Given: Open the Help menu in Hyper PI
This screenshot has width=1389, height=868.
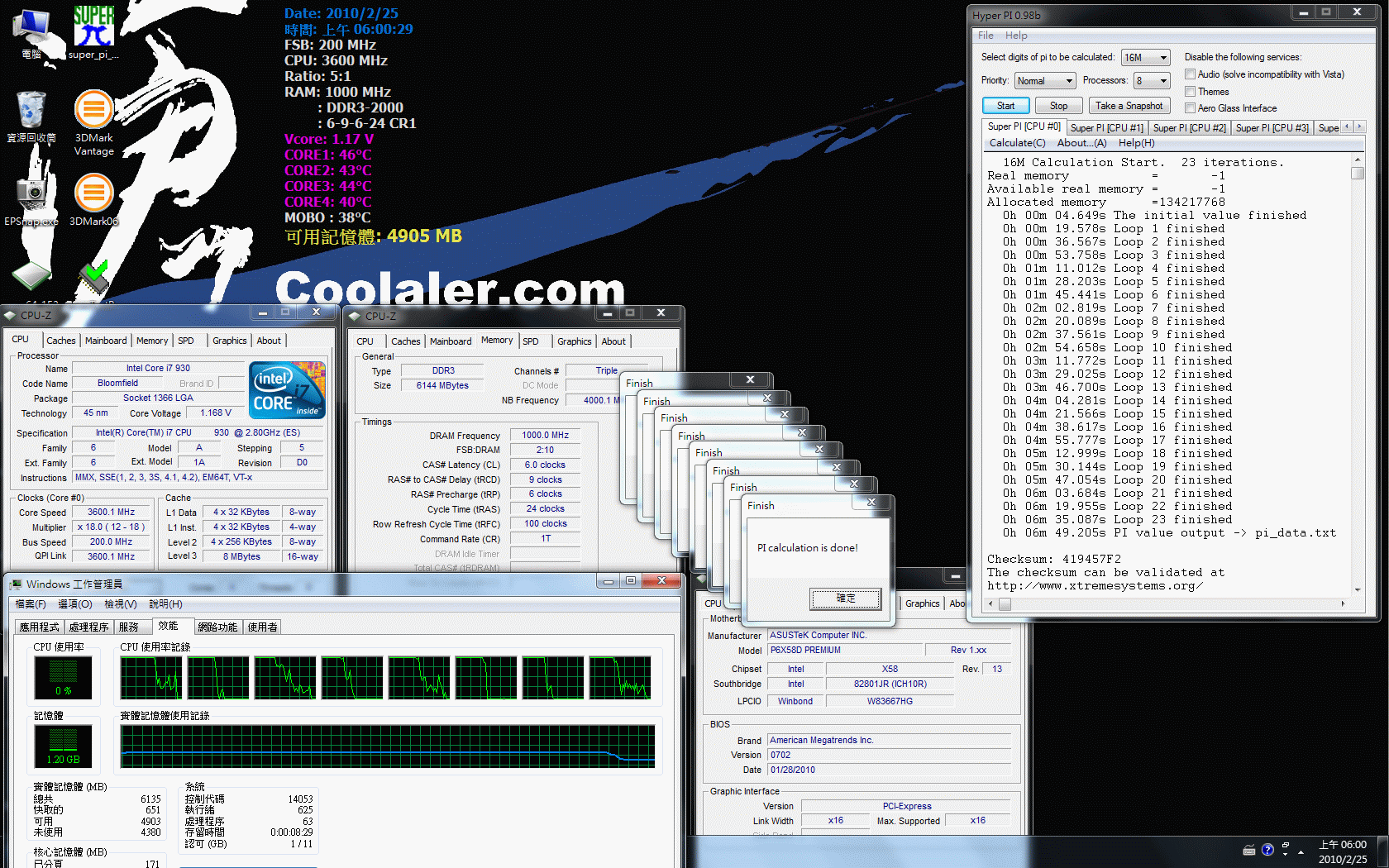Looking at the screenshot, I should 1016,36.
